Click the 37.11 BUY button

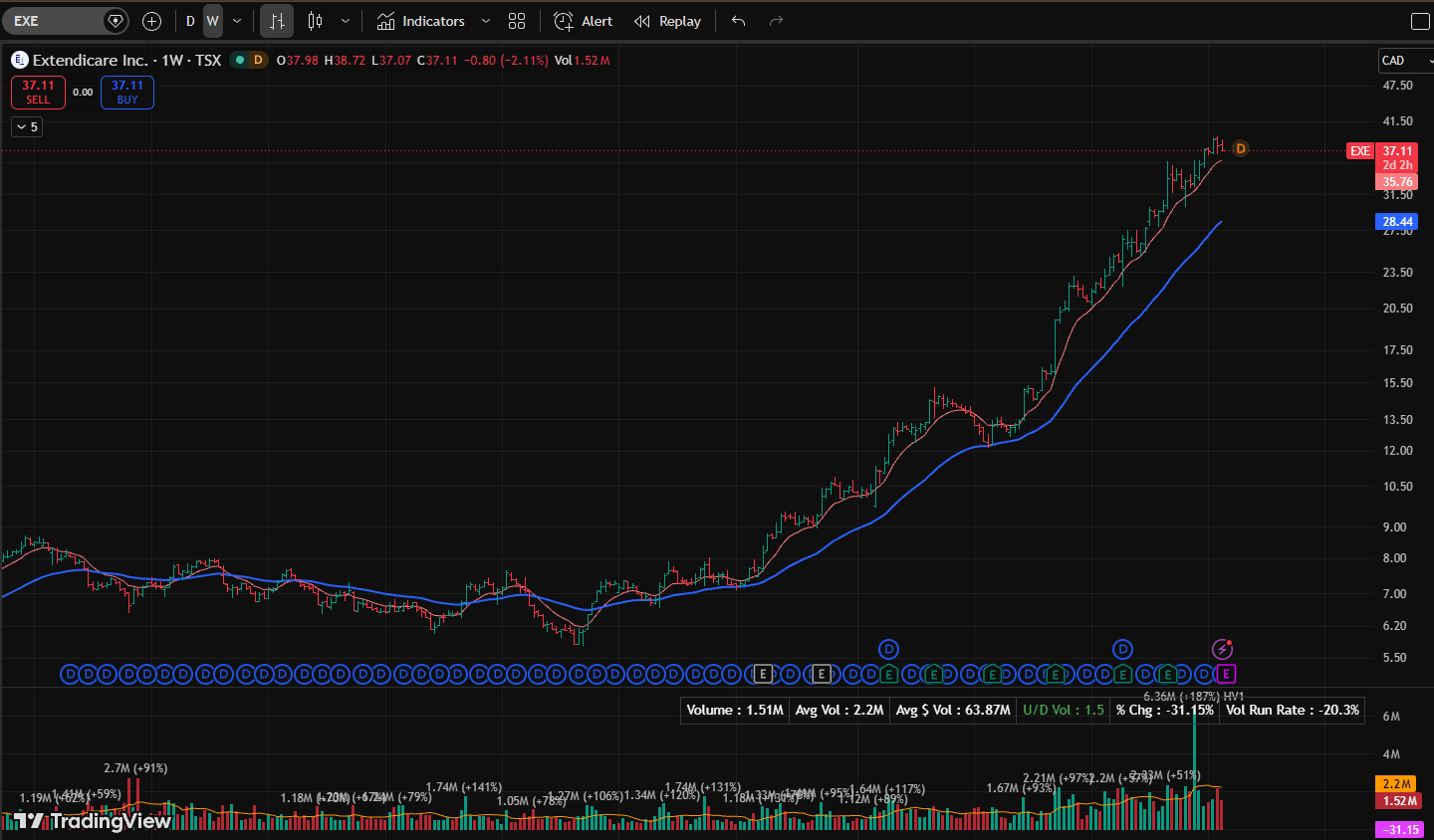127,93
